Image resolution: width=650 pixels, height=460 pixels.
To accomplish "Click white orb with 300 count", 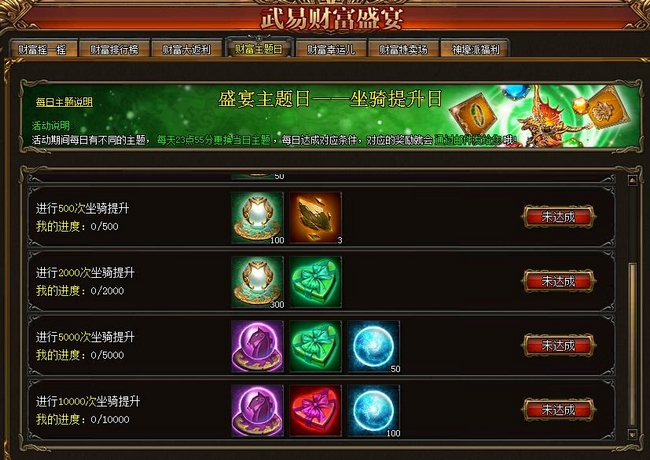I will [257, 282].
